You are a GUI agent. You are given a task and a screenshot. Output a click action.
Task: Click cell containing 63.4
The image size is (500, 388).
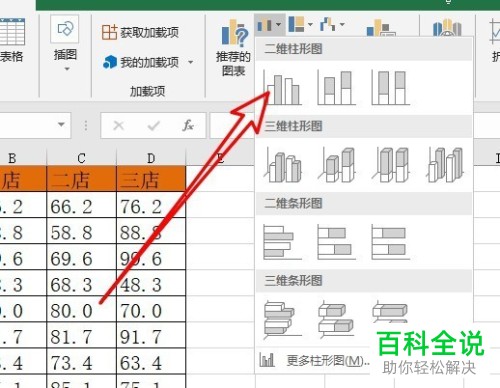tap(151, 361)
